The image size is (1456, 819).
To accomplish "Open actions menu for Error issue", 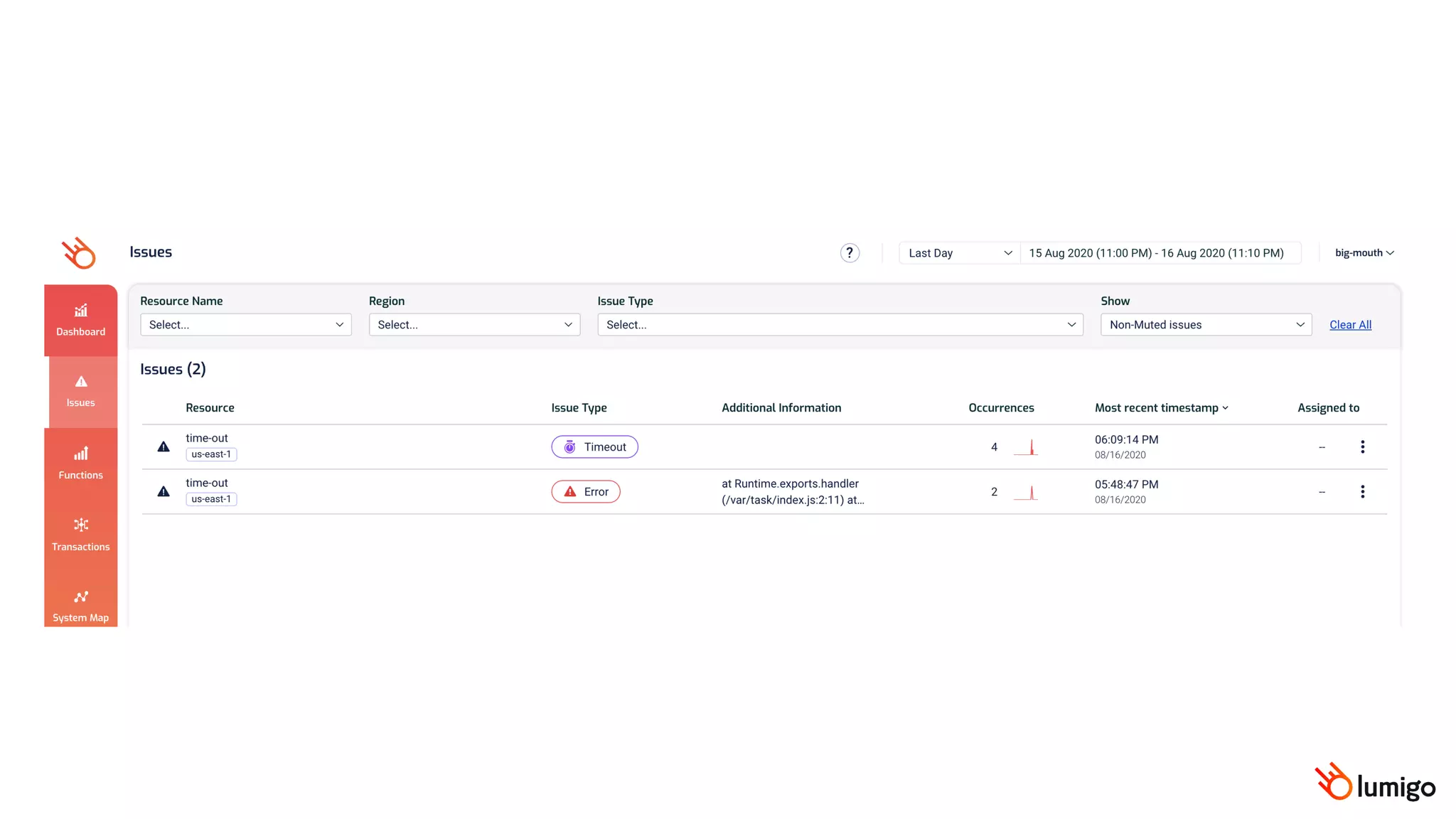I will point(1362,491).
